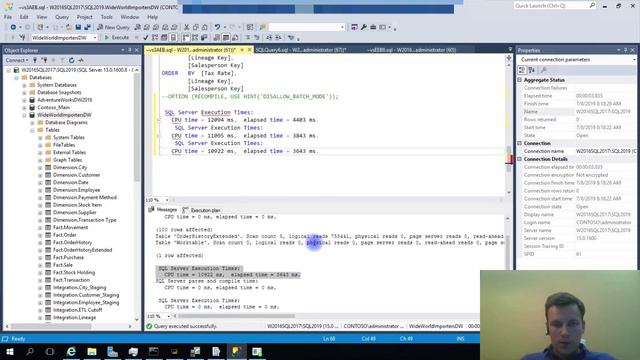Open the Tools menu
This screenshot has height=360, width=640.
(107, 17)
